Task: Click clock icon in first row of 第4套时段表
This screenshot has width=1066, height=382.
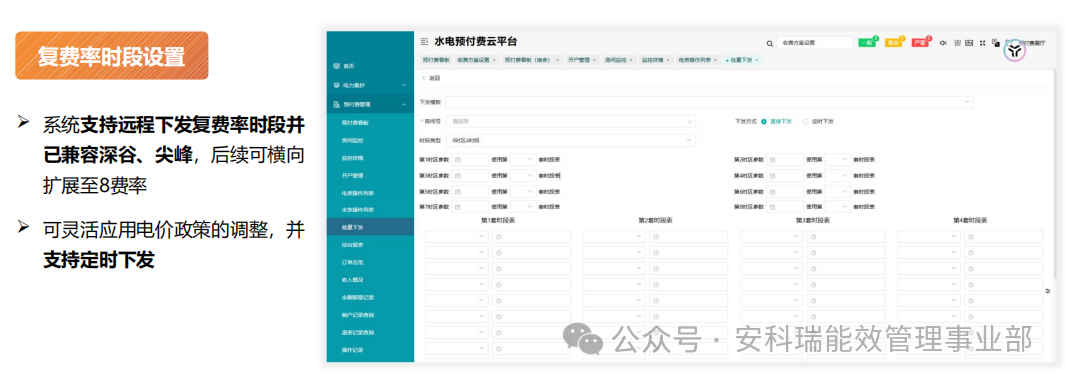Action: click(971, 237)
